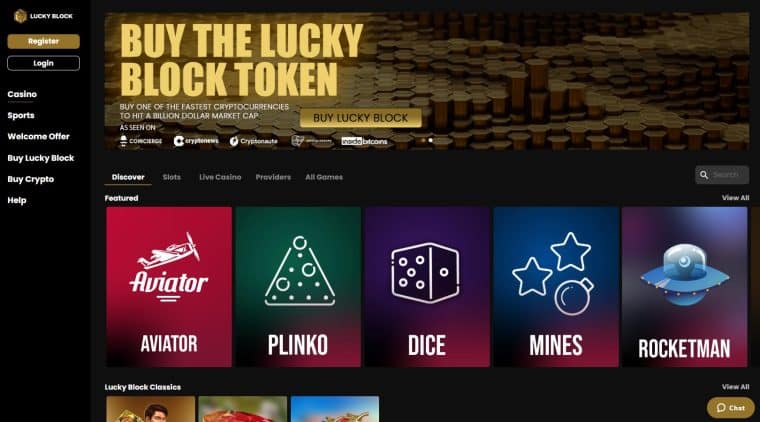Click View All beside Featured
The image size is (760, 422).
tap(735, 198)
